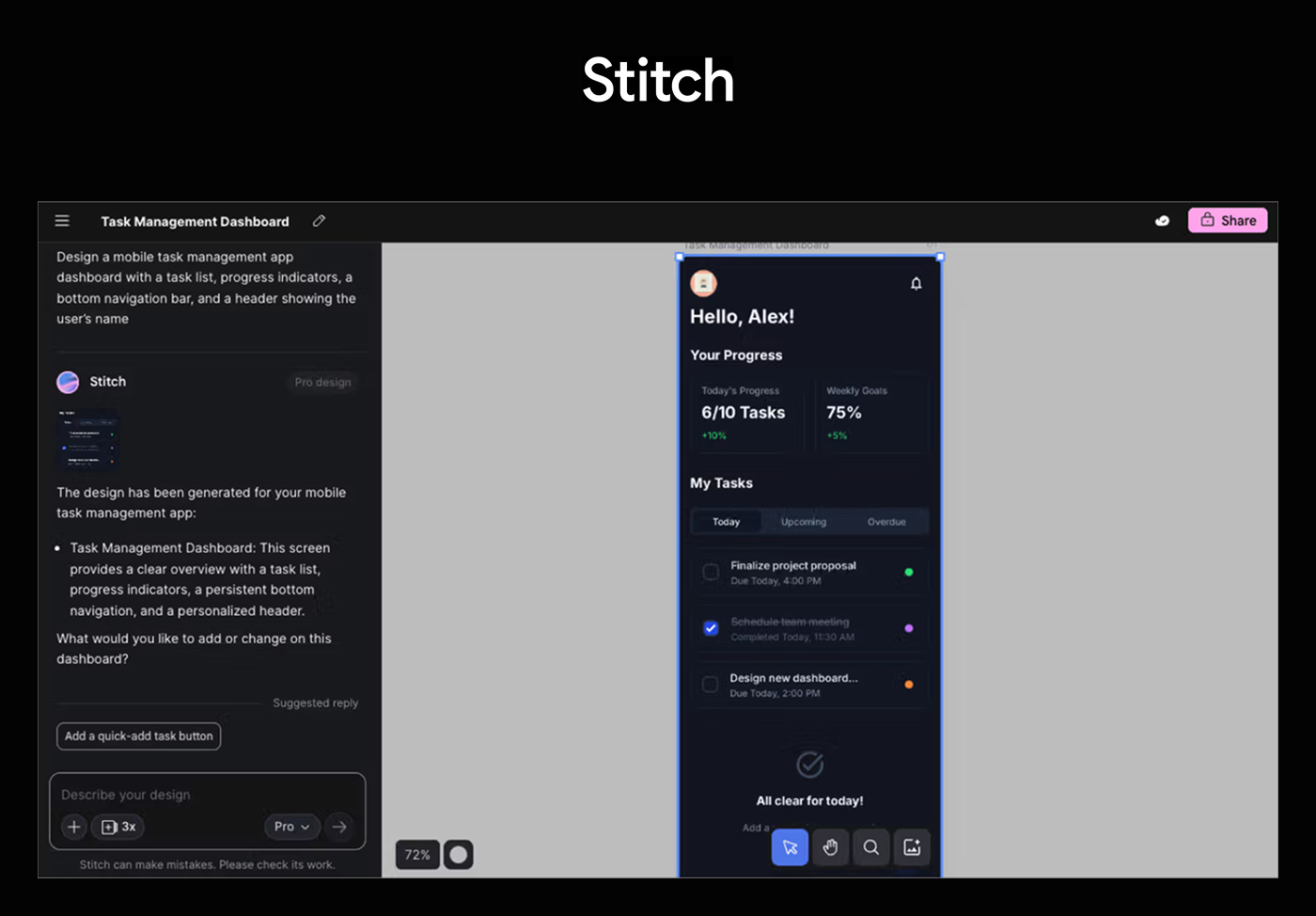Switch to the Overdue tab
Viewport: 1316px width, 916px height.
[x=886, y=522]
